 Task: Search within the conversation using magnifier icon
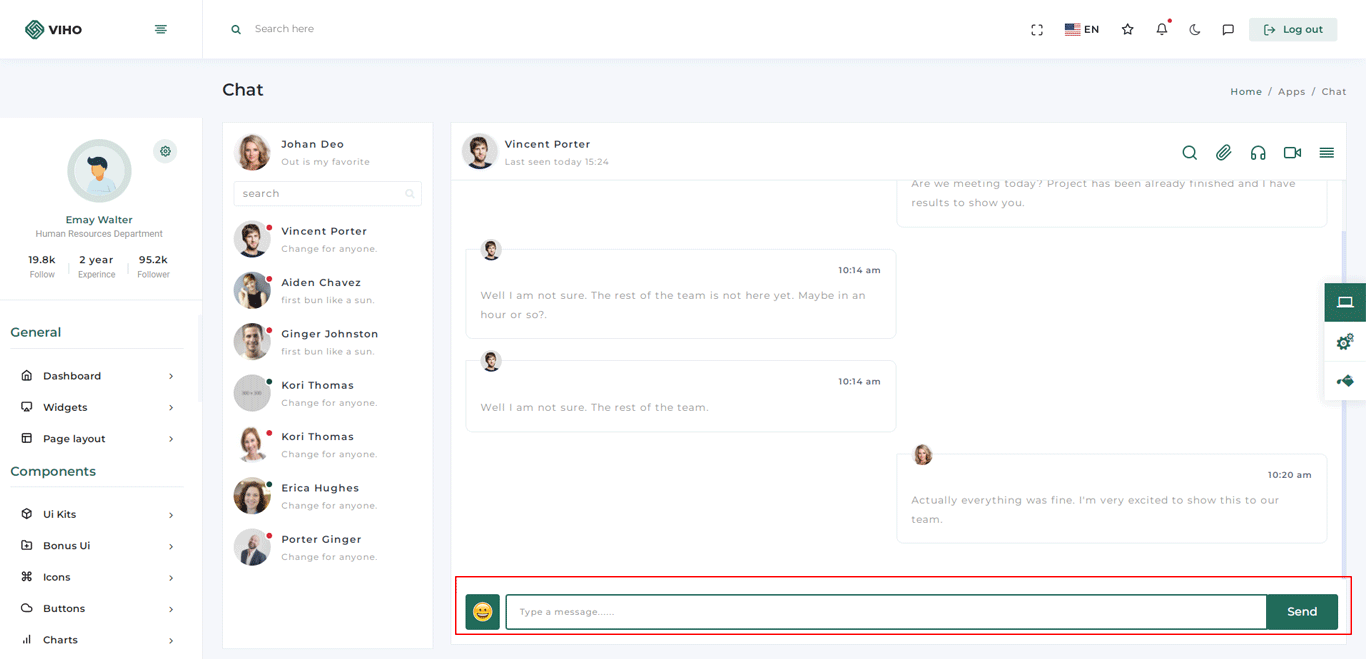(x=1189, y=153)
